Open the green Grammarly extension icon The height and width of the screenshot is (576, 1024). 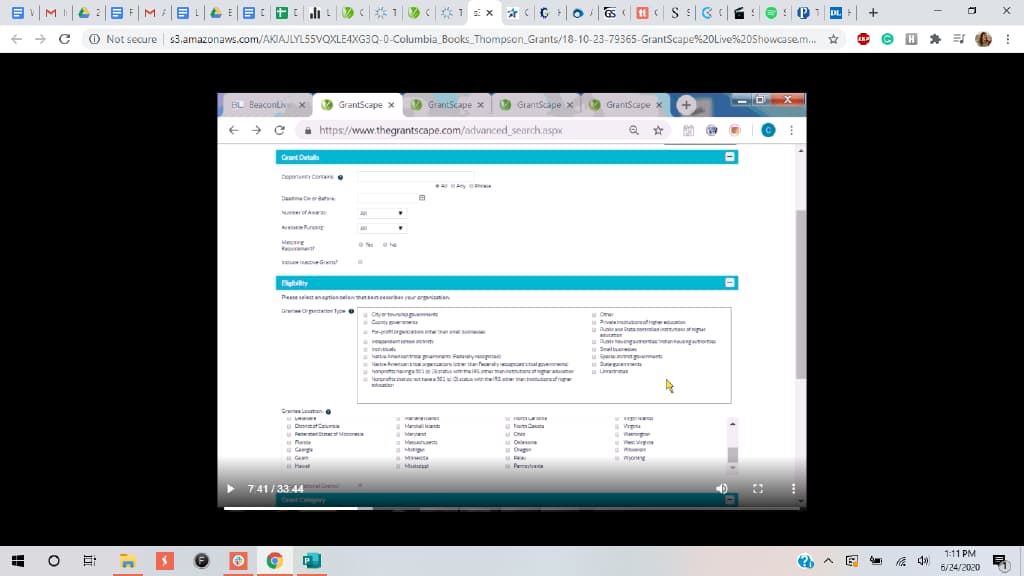pos(887,39)
